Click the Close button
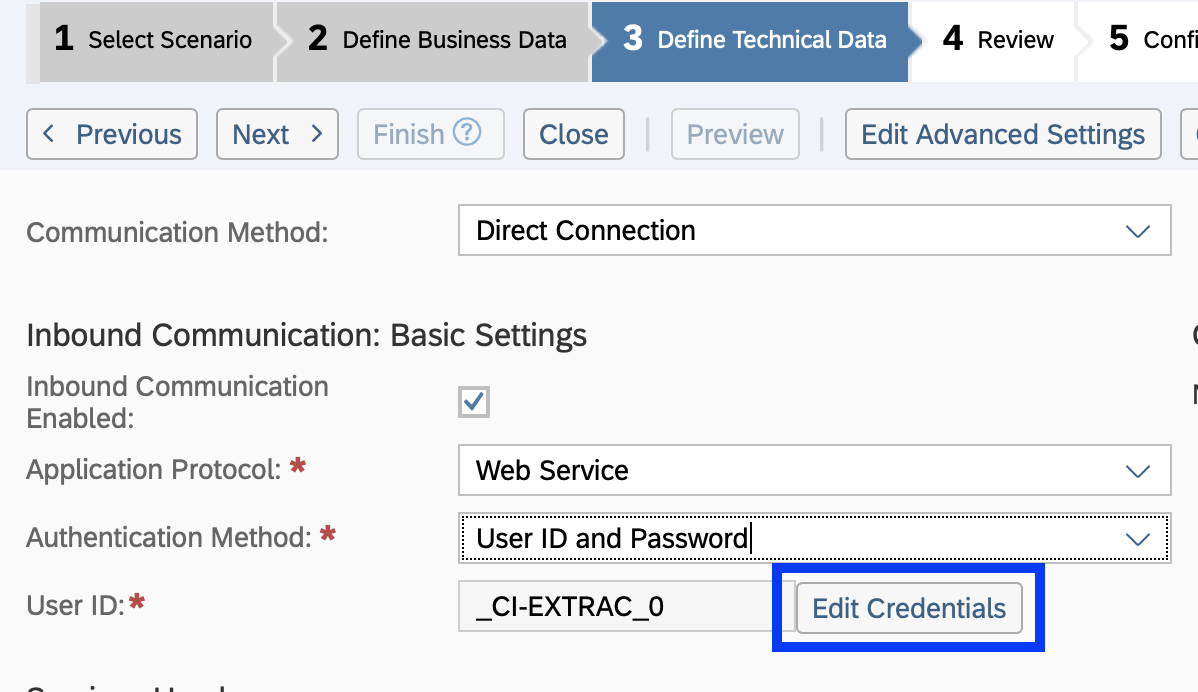Screen dimensions: 1198x692 (573, 134)
